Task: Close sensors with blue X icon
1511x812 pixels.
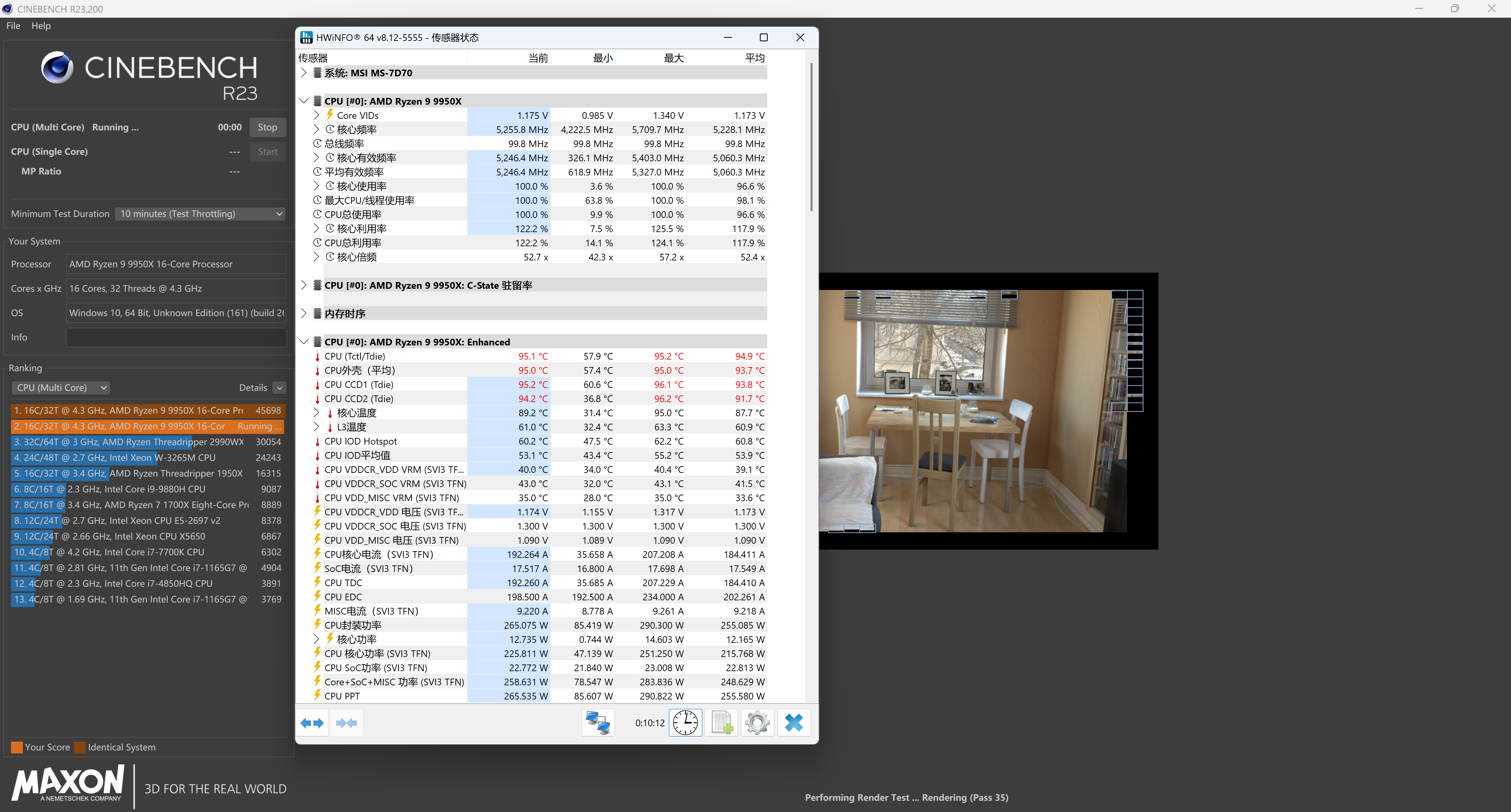Action: [x=794, y=723]
